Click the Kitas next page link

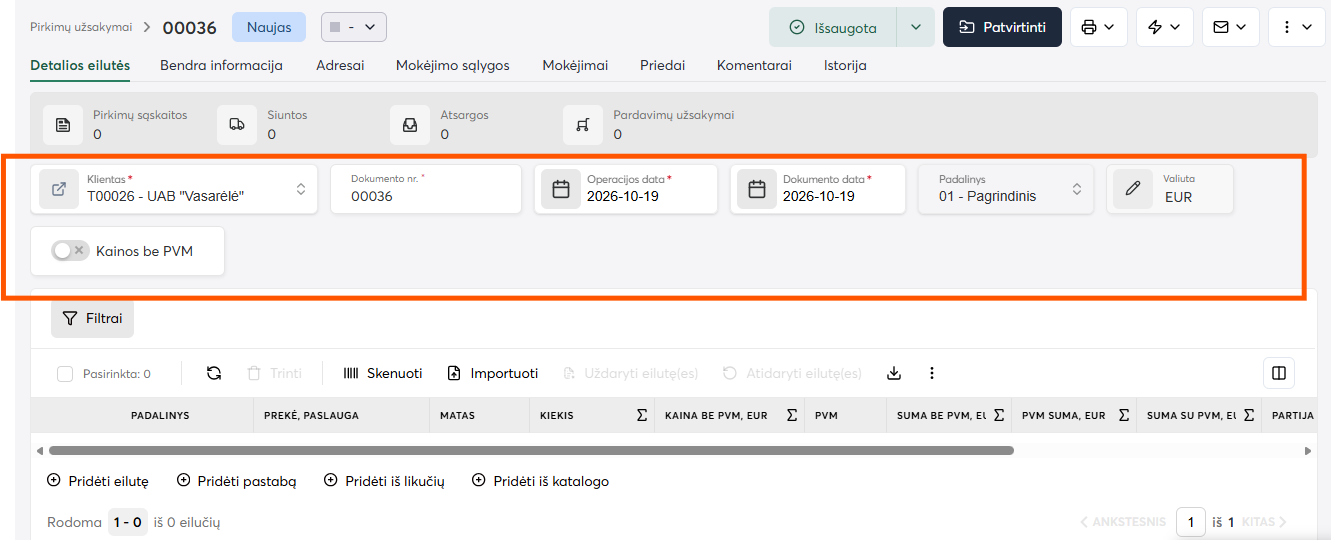coord(1264,522)
